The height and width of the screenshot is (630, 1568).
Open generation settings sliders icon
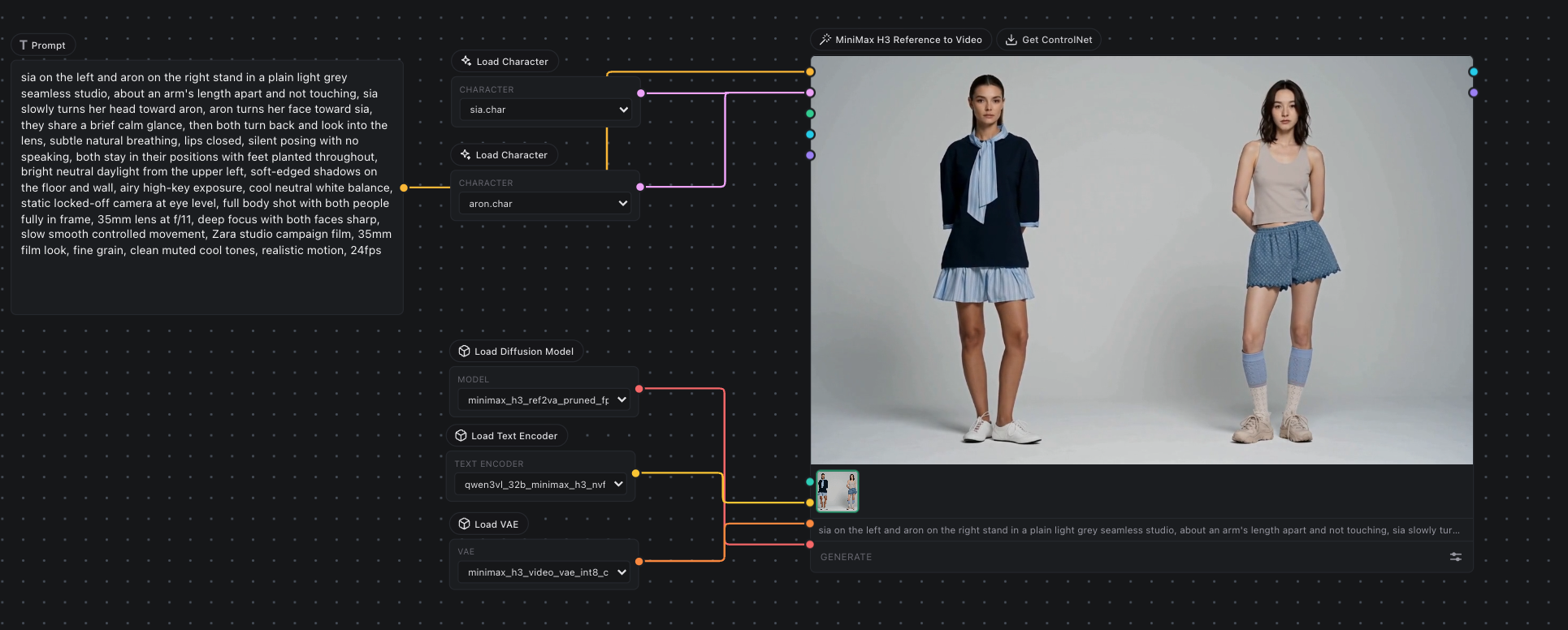pos(1455,557)
